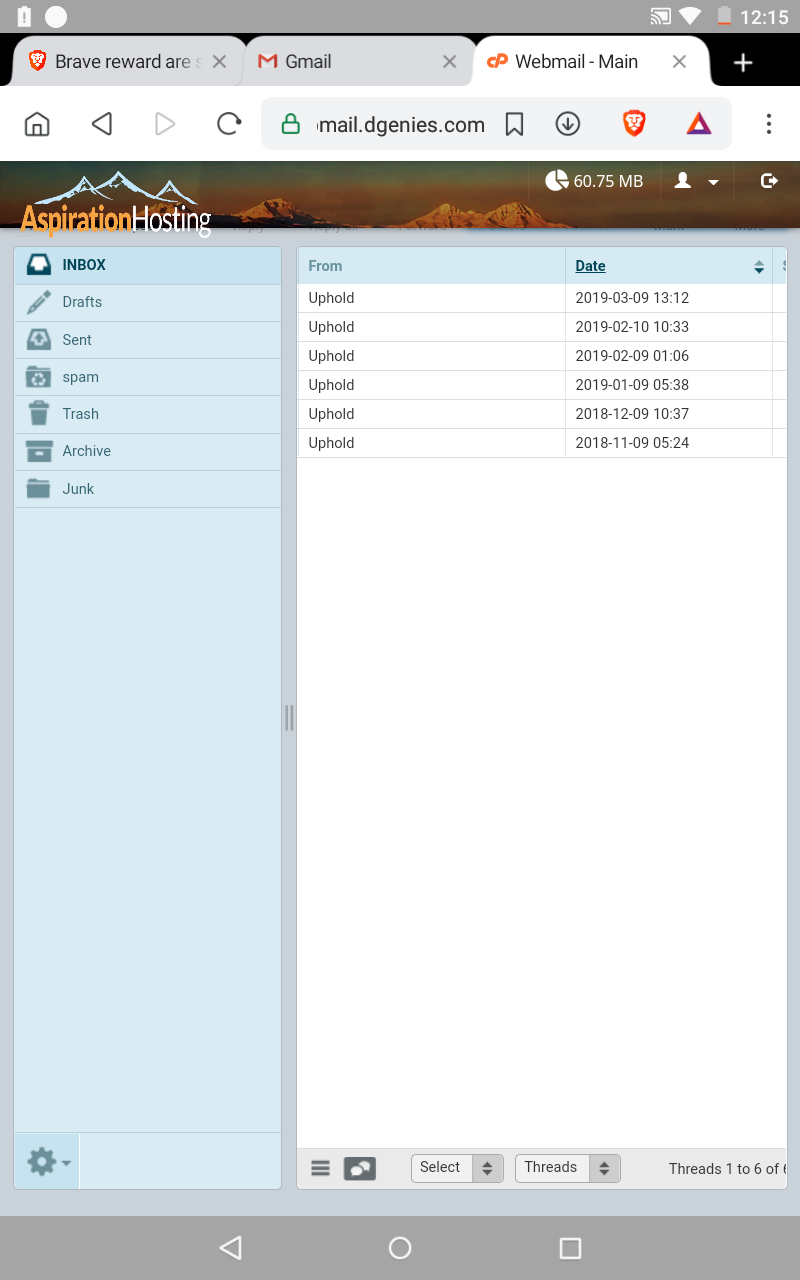This screenshot has width=800, height=1280.
Task: Open the INBOX folder
Action: point(148,265)
